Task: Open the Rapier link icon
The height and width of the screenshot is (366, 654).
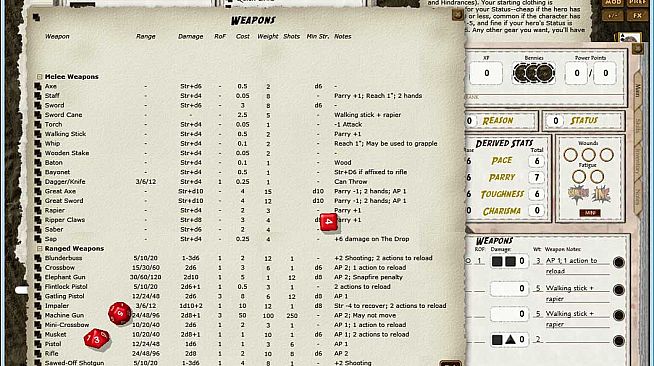Action: click(x=38, y=211)
